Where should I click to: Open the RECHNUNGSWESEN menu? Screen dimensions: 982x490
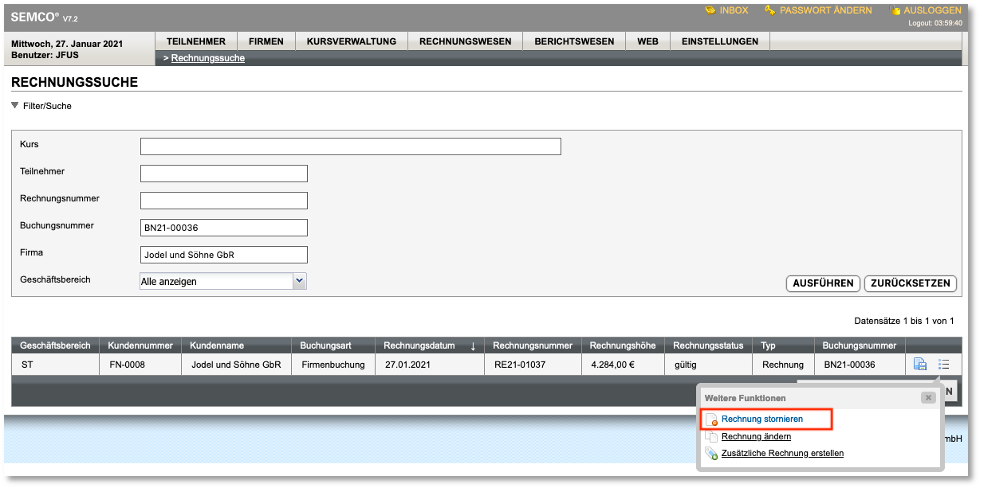[465, 41]
